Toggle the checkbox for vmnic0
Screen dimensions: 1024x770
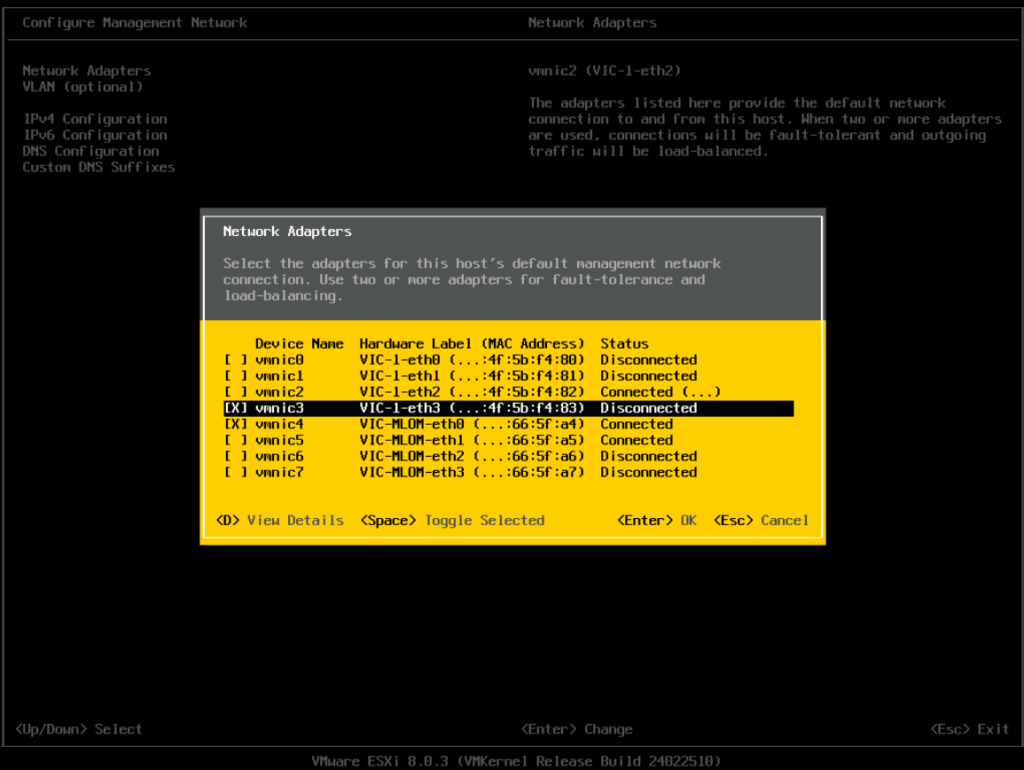click(x=236, y=360)
